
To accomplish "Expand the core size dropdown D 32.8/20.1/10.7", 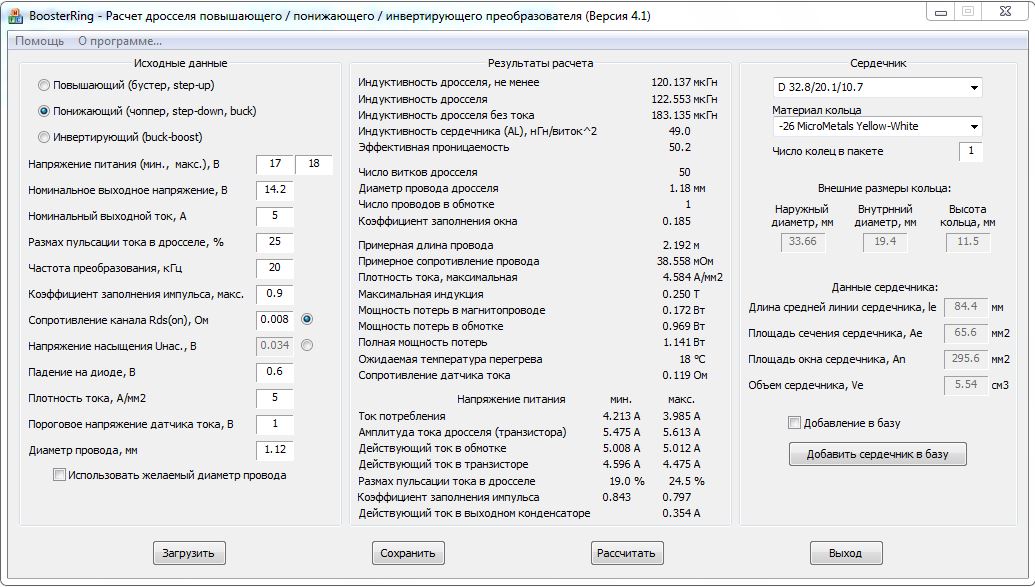I will [x=877, y=87].
